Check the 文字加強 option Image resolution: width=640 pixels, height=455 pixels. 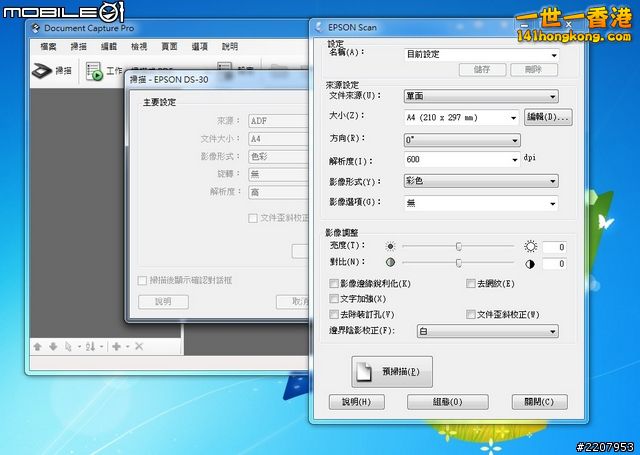pyautogui.click(x=334, y=299)
